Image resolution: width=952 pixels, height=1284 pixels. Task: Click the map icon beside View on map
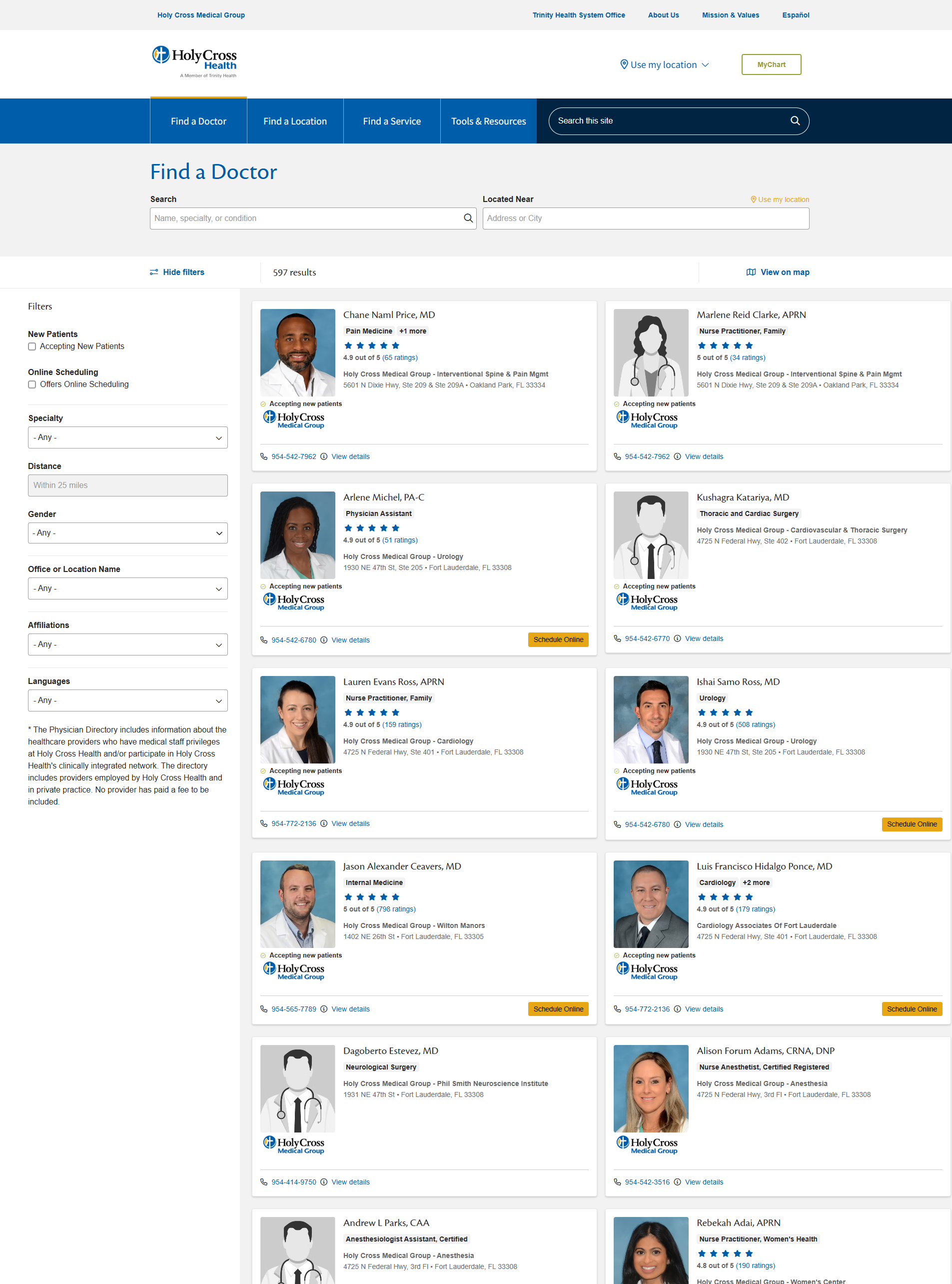[x=751, y=272]
